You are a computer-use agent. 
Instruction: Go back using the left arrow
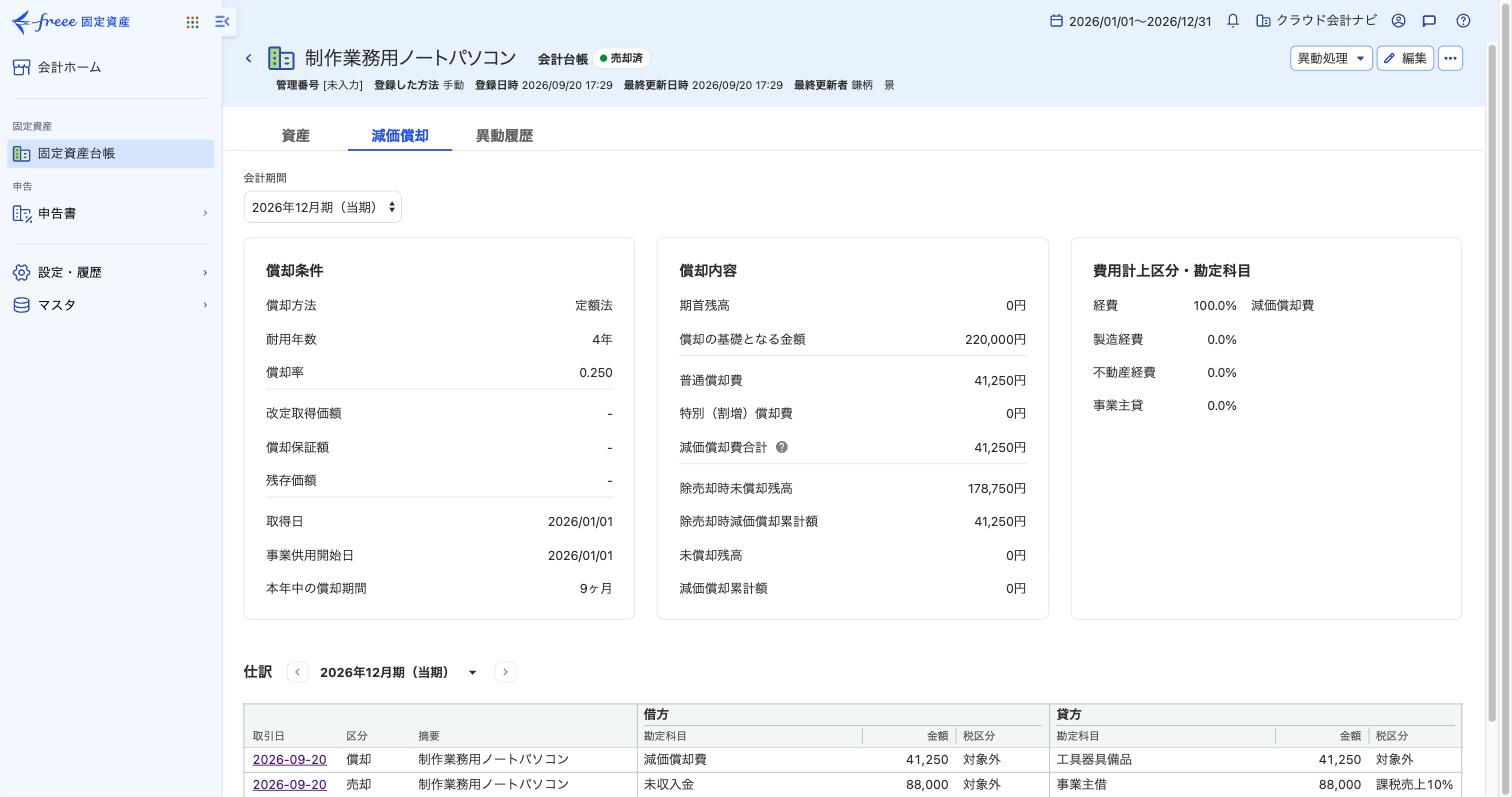[249, 59]
